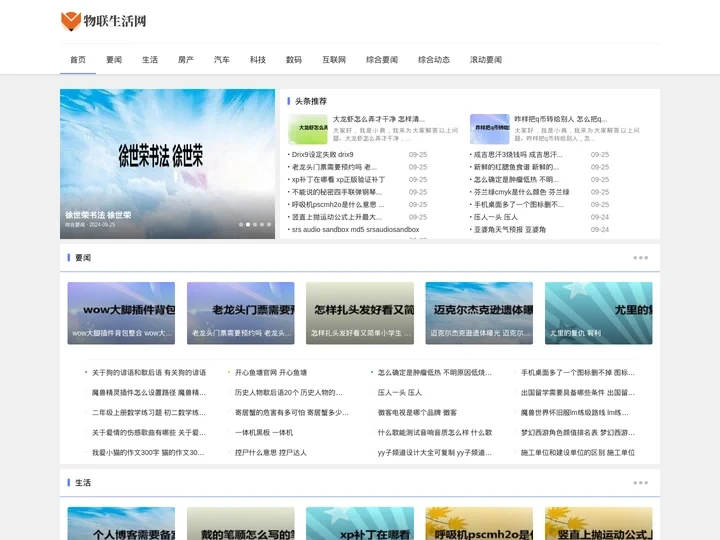Open article 二年级上册数学练习题
The width and height of the screenshot is (720, 540).
click(149, 412)
